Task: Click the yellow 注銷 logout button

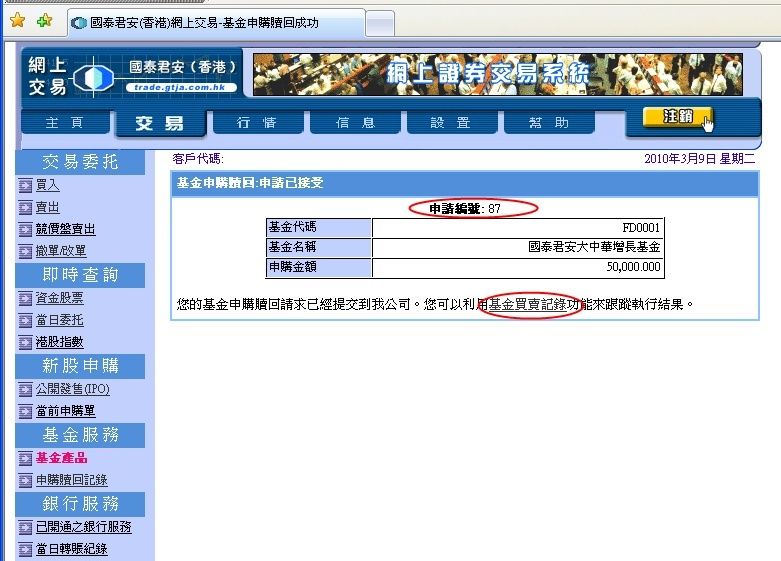Action: click(x=677, y=117)
